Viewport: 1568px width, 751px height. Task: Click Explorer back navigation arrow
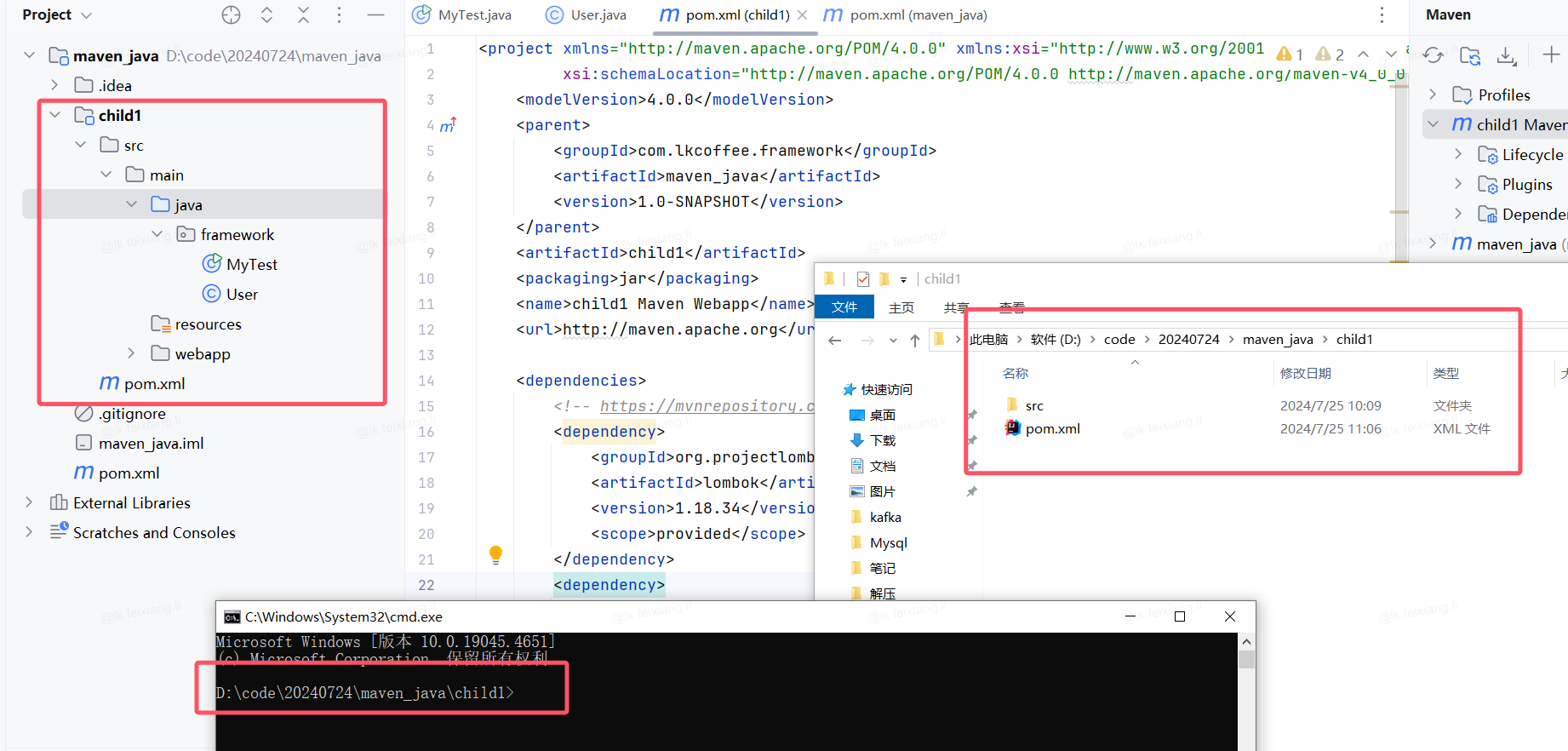(x=835, y=340)
